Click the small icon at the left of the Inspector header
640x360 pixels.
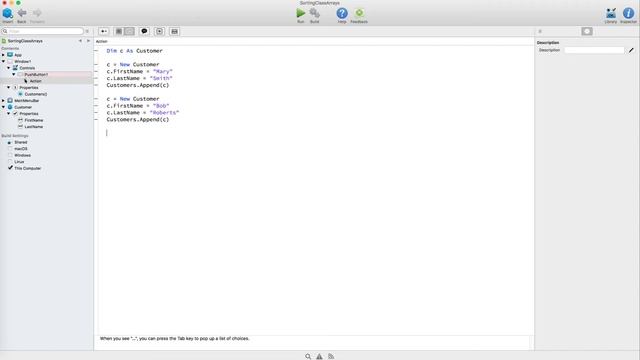point(540,31)
